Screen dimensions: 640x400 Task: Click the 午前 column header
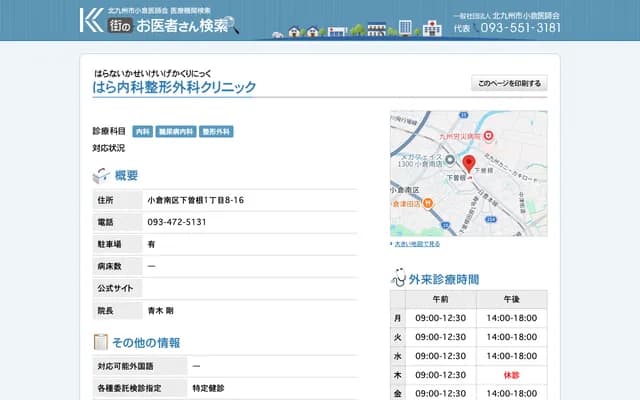coord(440,300)
